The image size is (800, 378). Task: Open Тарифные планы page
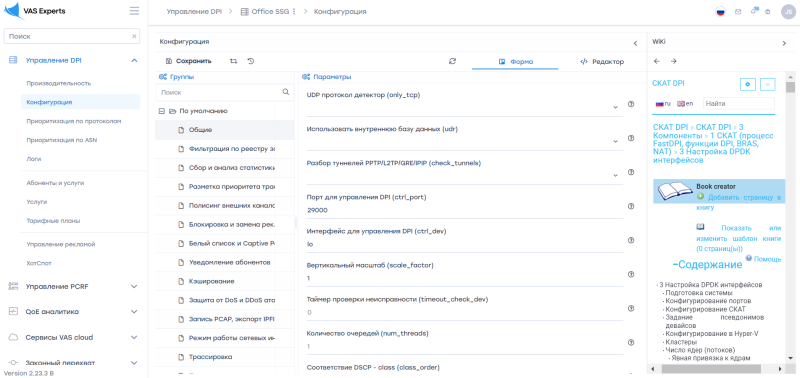53,221
